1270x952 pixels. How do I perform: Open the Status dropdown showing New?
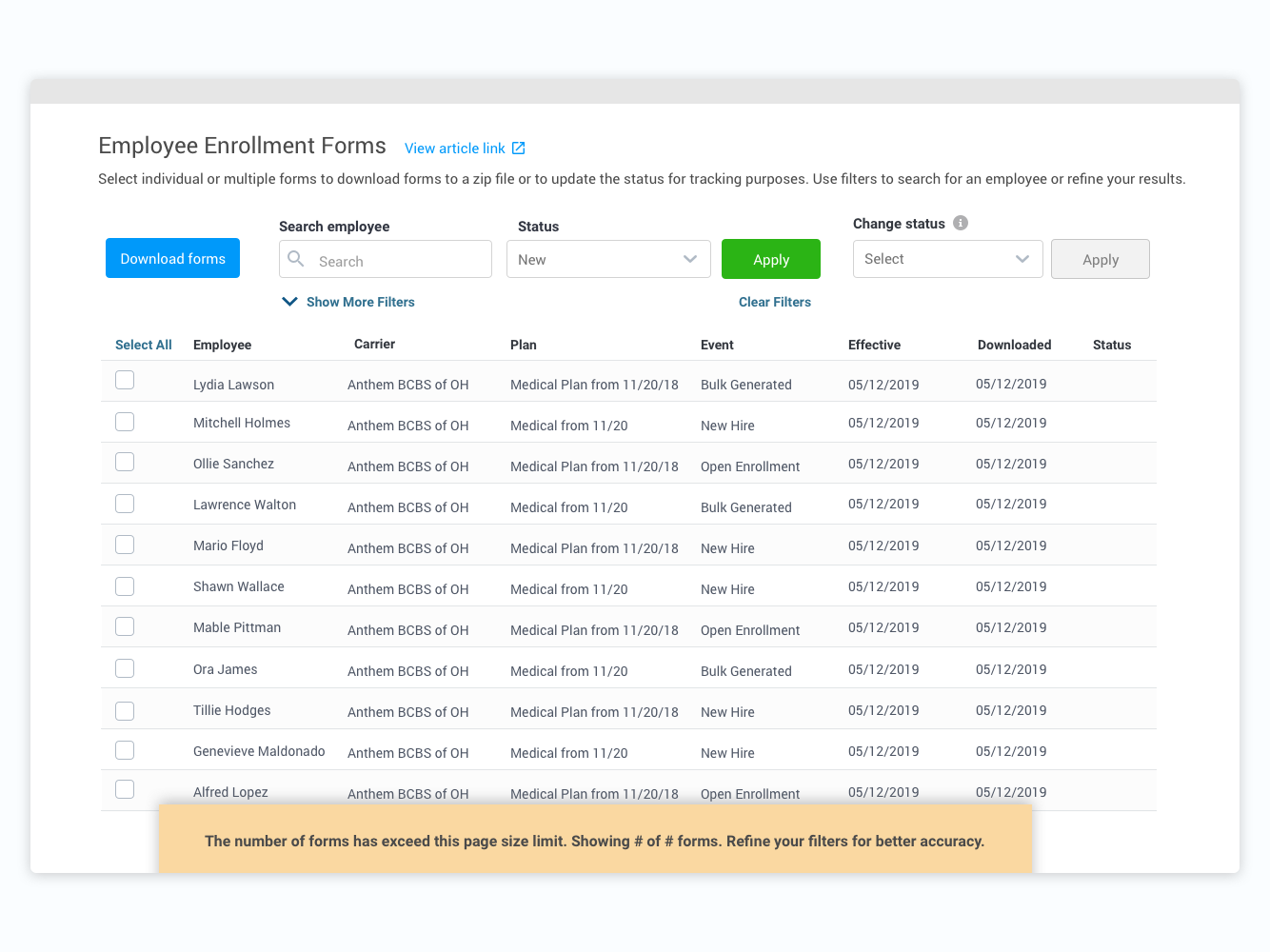(608, 259)
